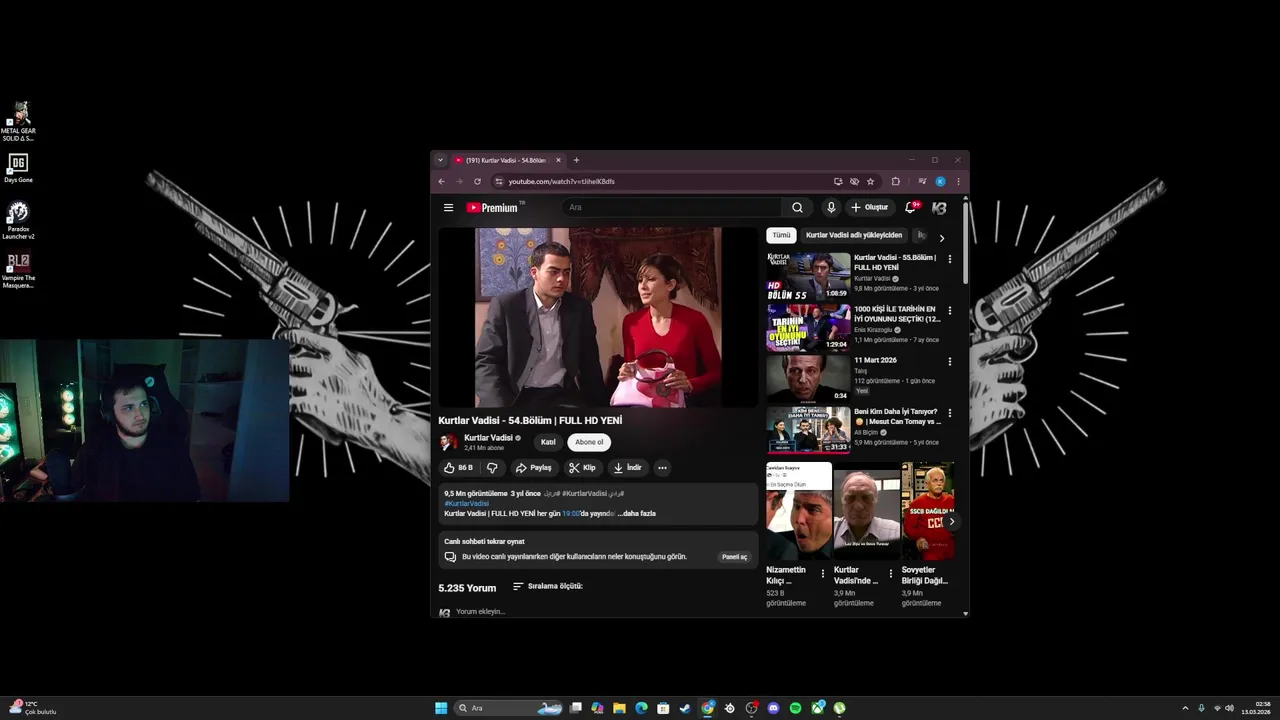Open Kurtlar Vadisi 55.Bölüm video thumbnail
This screenshot has height=720, width=1280.
click(x=808, y=275)
